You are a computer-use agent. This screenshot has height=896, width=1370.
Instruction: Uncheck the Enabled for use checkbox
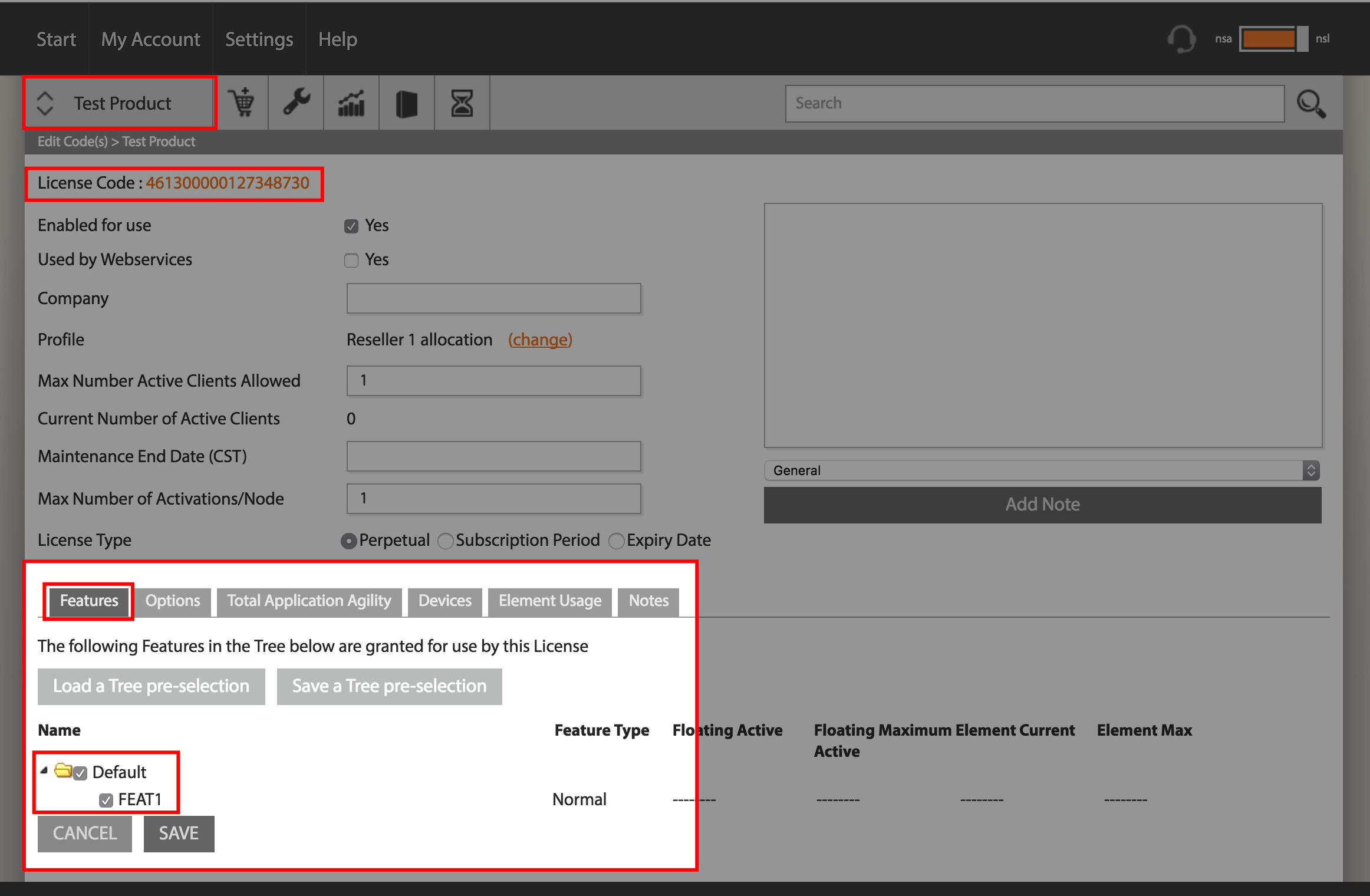point(351,226)
